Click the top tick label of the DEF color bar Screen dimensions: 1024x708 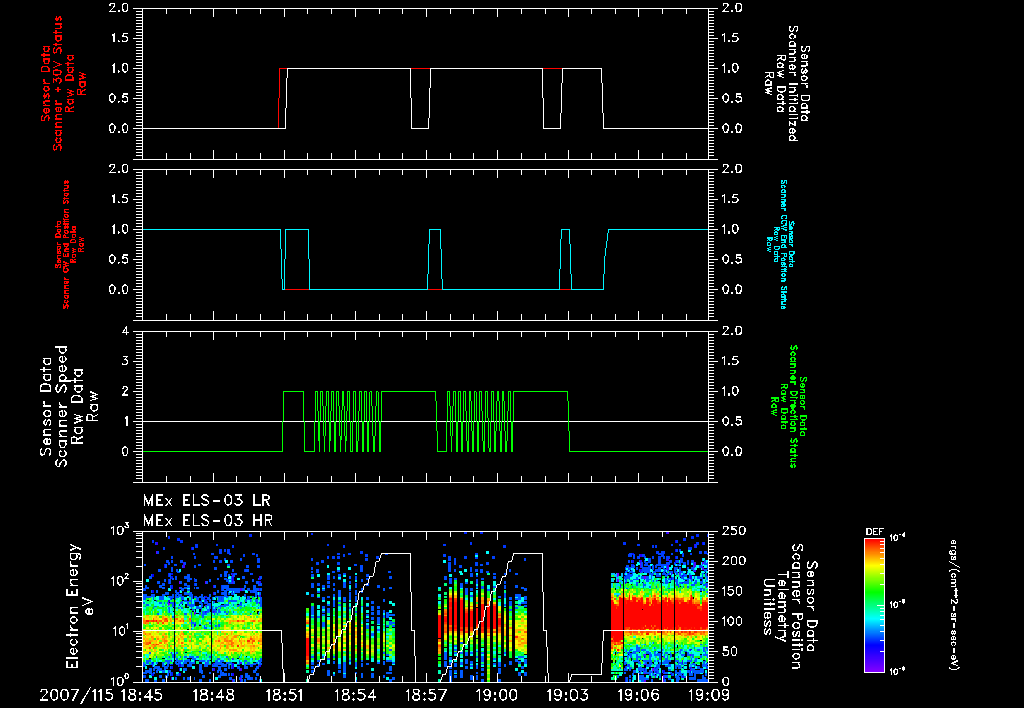click(898, 538)
